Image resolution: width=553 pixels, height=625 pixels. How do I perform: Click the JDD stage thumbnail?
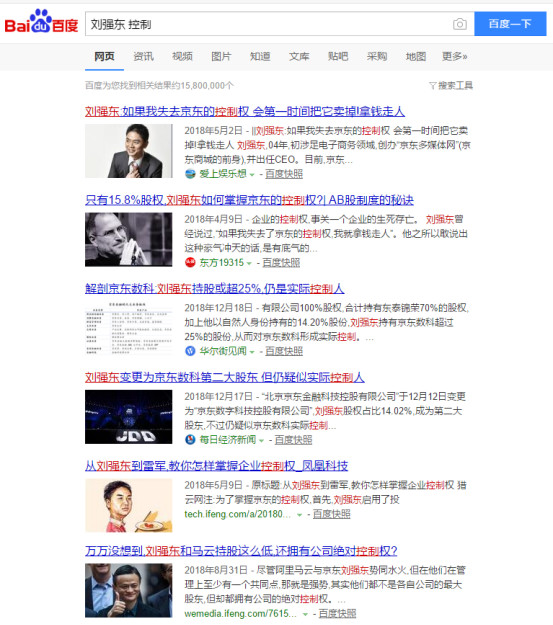pyautogui.click(x=129, y=417)
